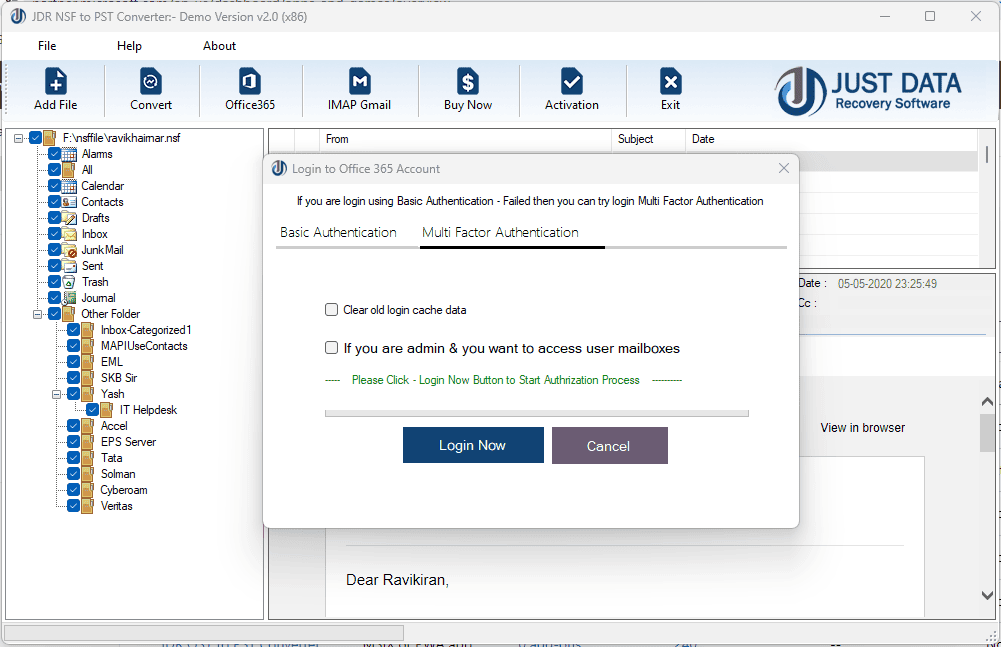1001x647 pixels.
Task: Click Cancel in the Office 365 dialog
Action: point(609,445)
